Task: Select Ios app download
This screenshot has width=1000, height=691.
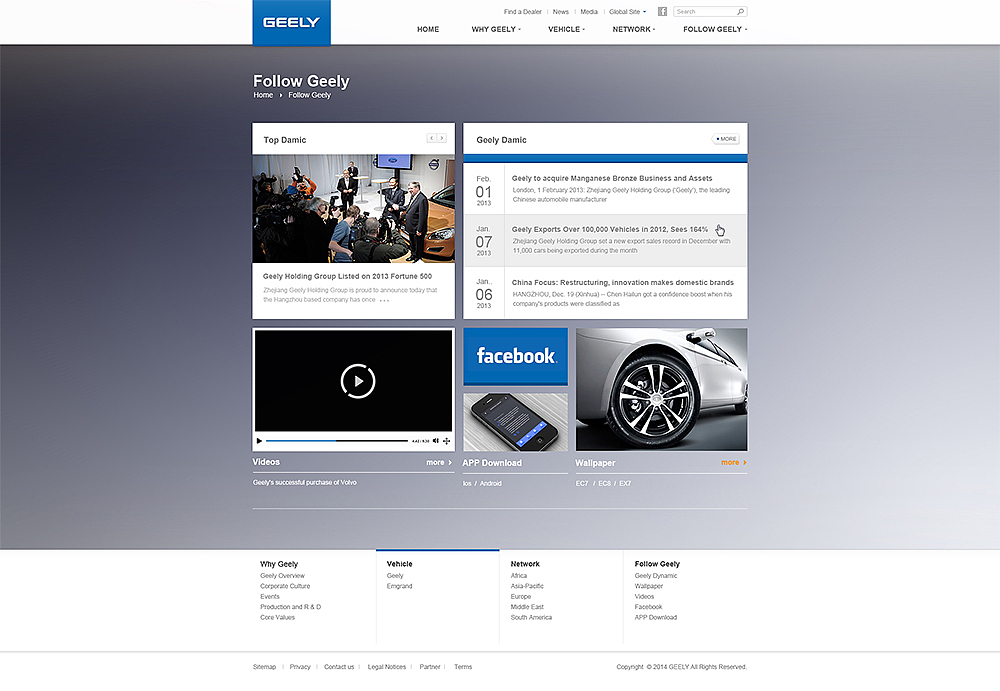Action: pyautogui.click(x=467, y=484)
